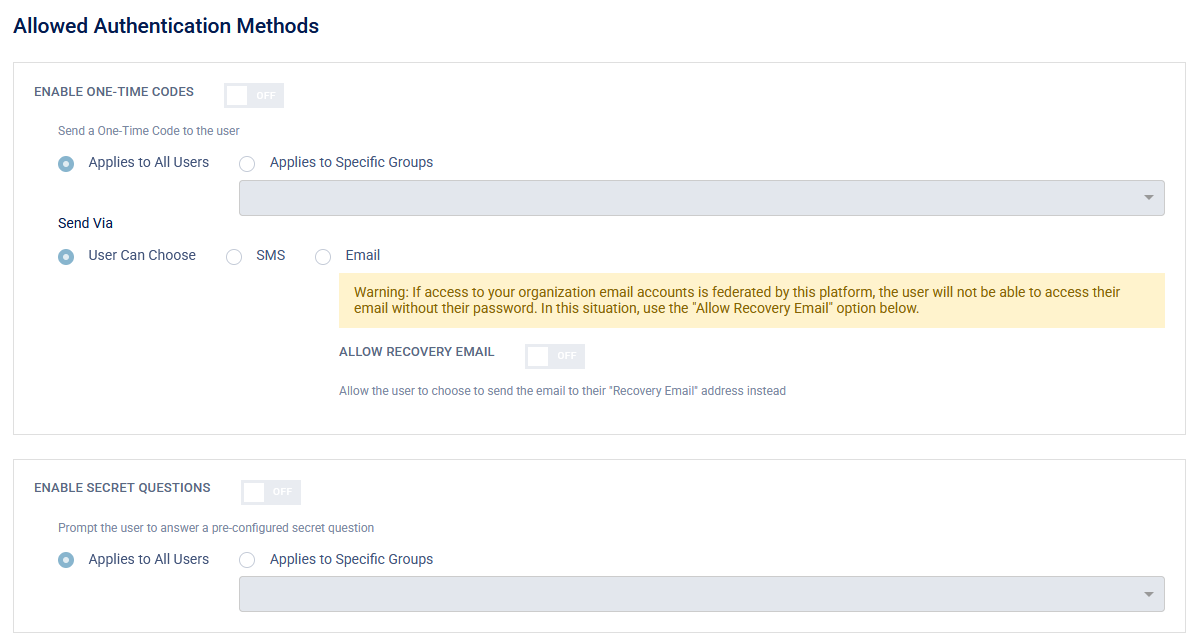The image size is (1196, 640).
Task: Toggle the Allow Recovery Email switch
Action: pyautogui.click(x=555, y=356)
